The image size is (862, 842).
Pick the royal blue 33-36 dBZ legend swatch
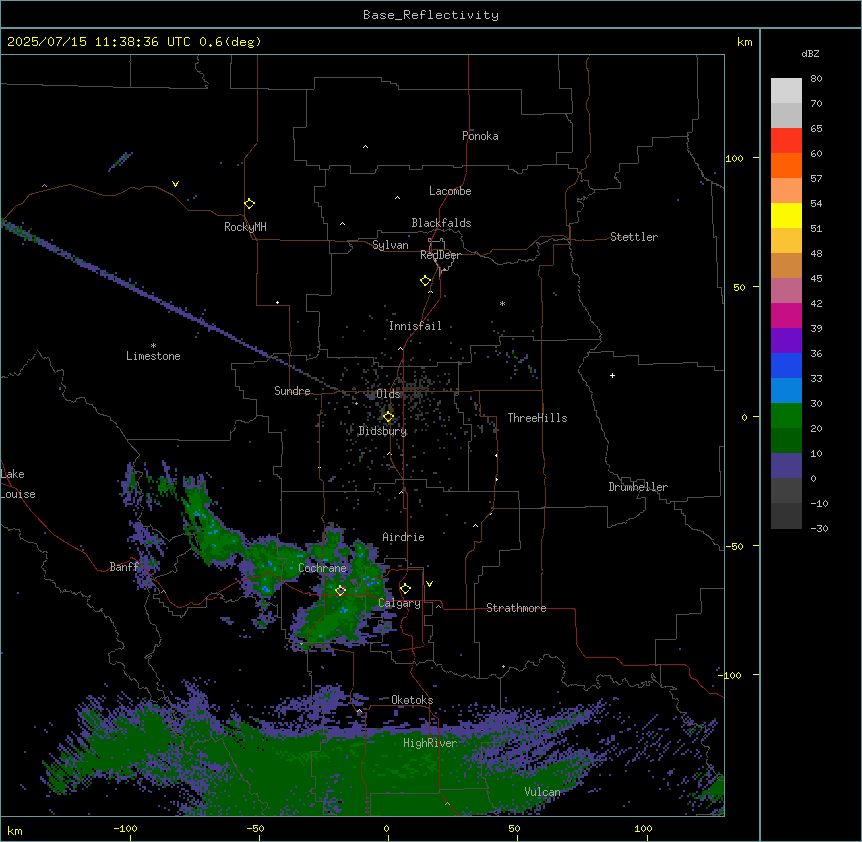point(786,365)
